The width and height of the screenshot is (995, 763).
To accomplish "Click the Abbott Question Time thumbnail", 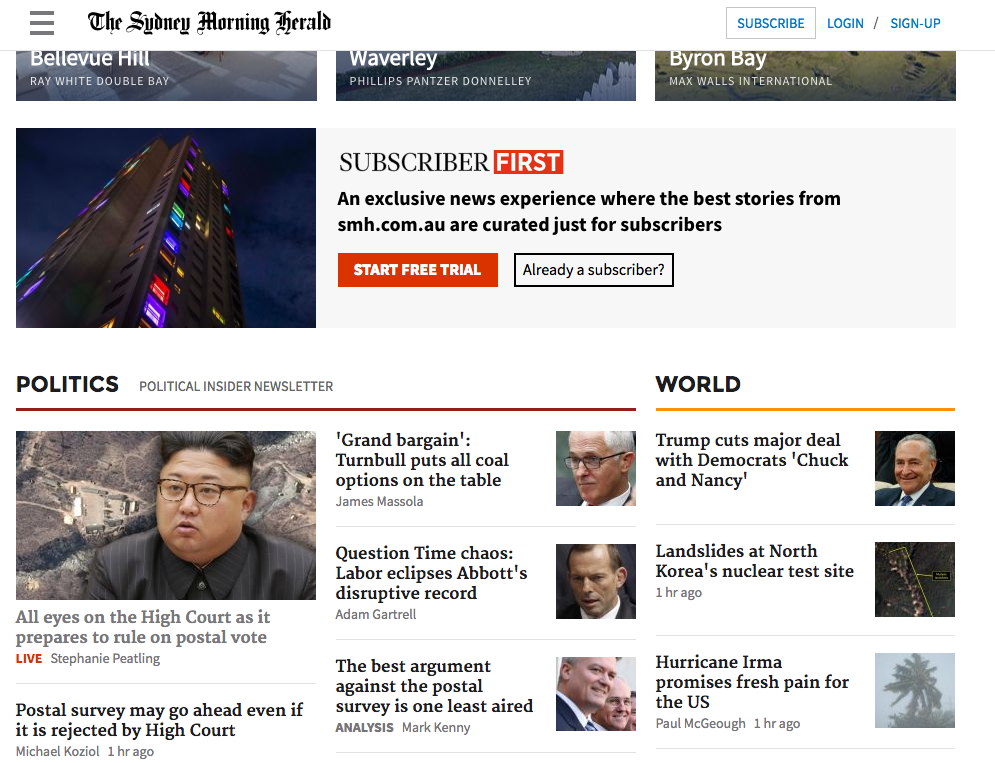I will pyautogui.click(x=595, y=581).
